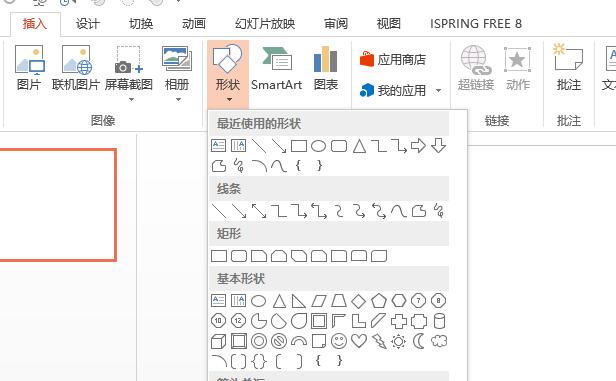
Task: Choose the single arrow line in 线条
Action: [239, 211]
